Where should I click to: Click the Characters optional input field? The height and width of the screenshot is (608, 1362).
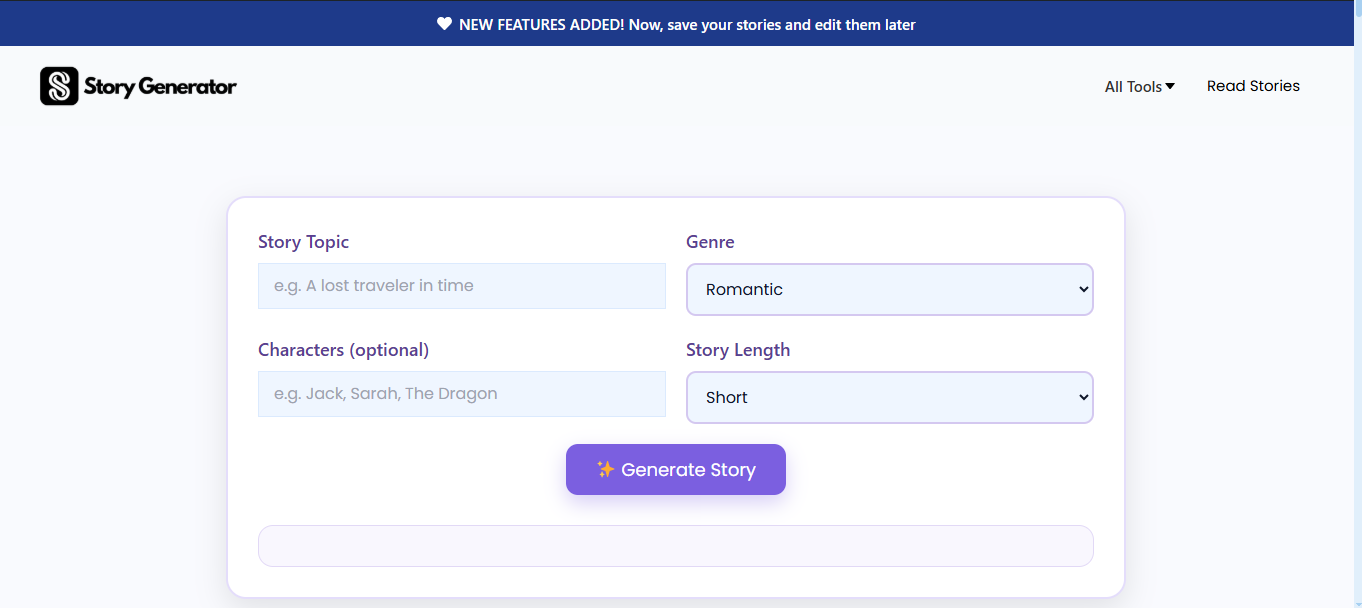pos(461,393)
